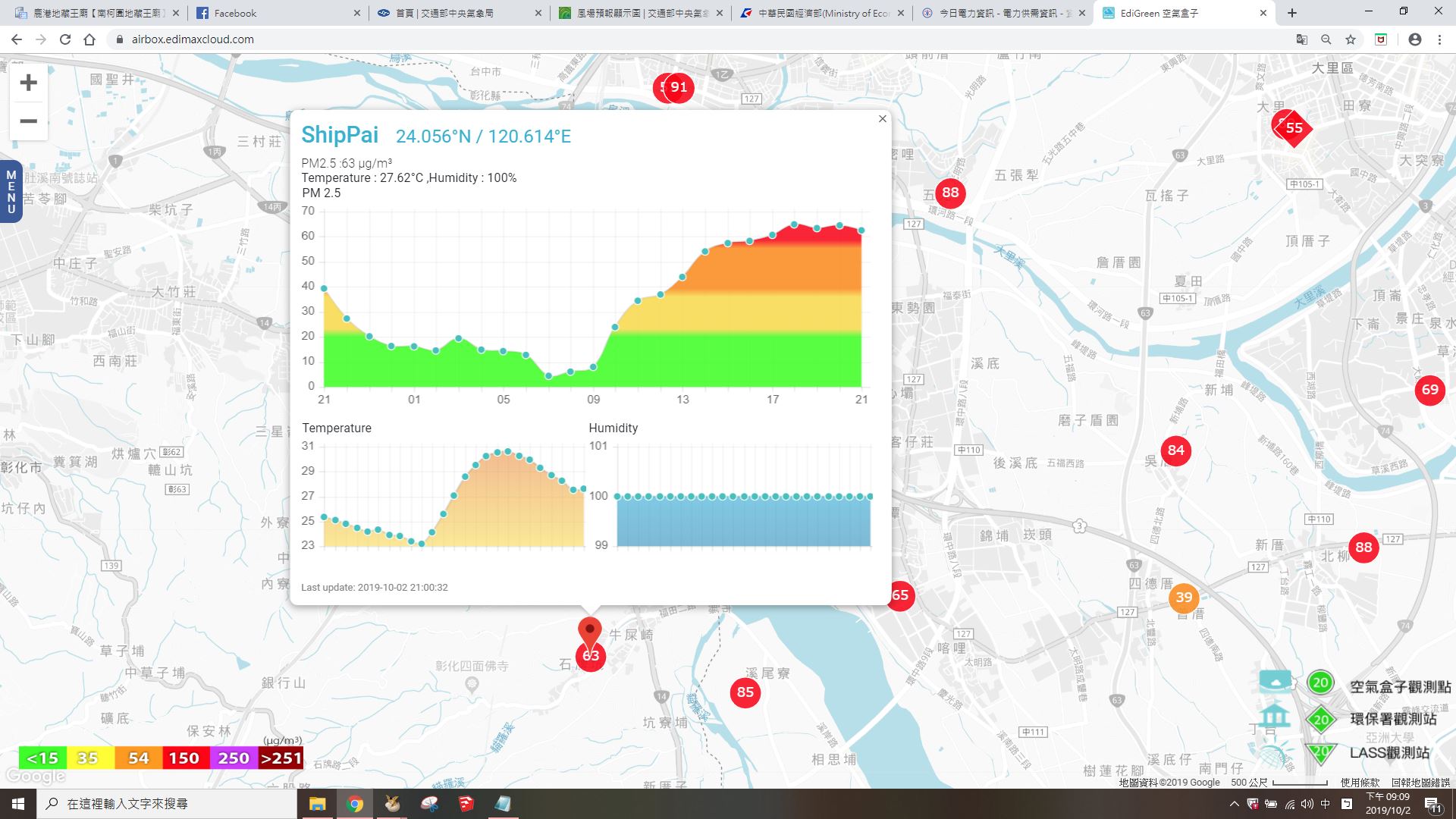Viewport: 1456px width, 819px height.
Task: Switch to the Ministry of Economic Affairs tab
Action: click(821, 13)
